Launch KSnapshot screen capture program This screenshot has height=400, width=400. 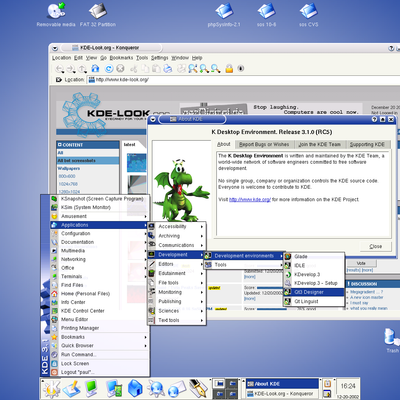(x=99, y=199)
